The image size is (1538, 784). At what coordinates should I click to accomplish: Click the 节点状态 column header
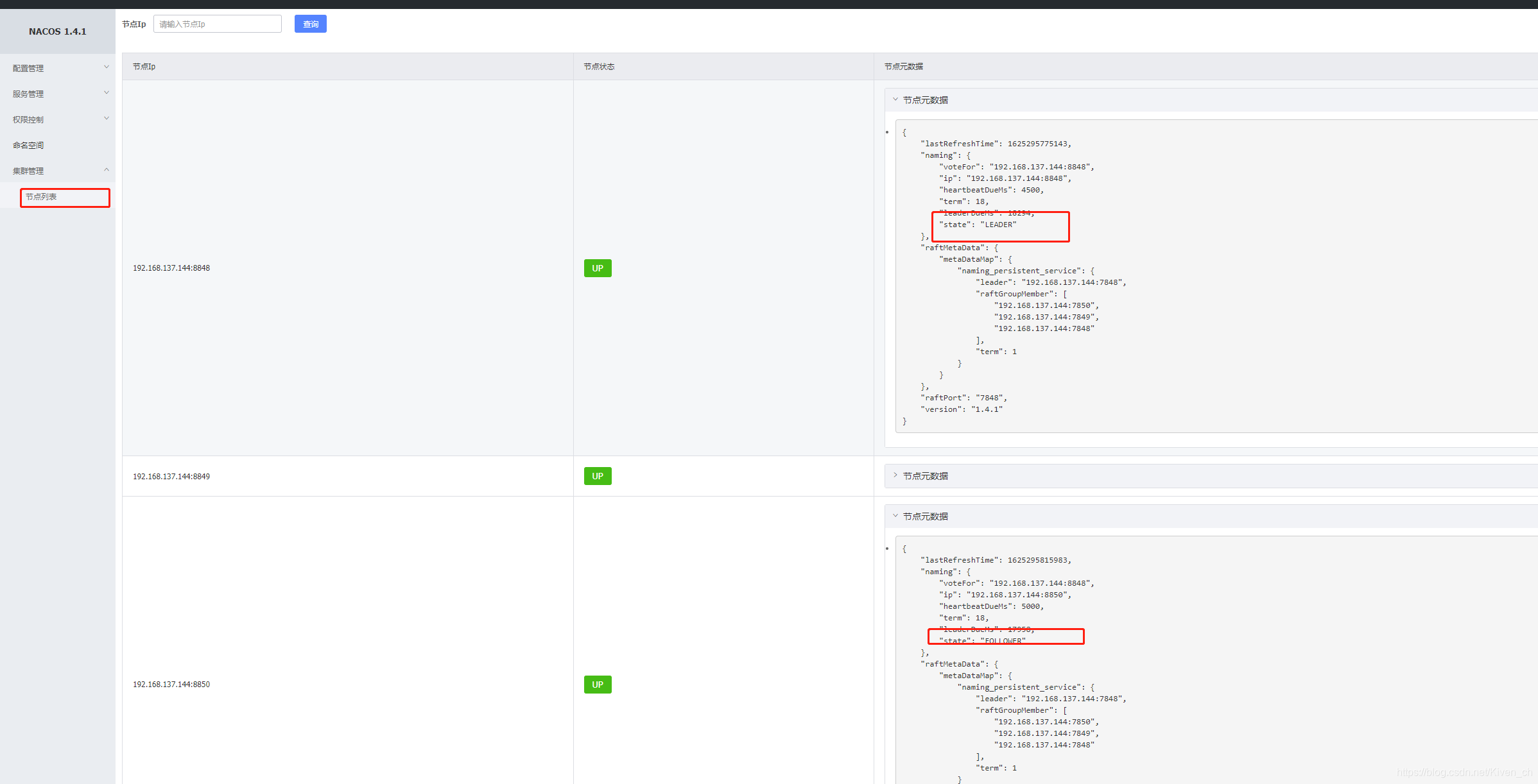[599, 67]
